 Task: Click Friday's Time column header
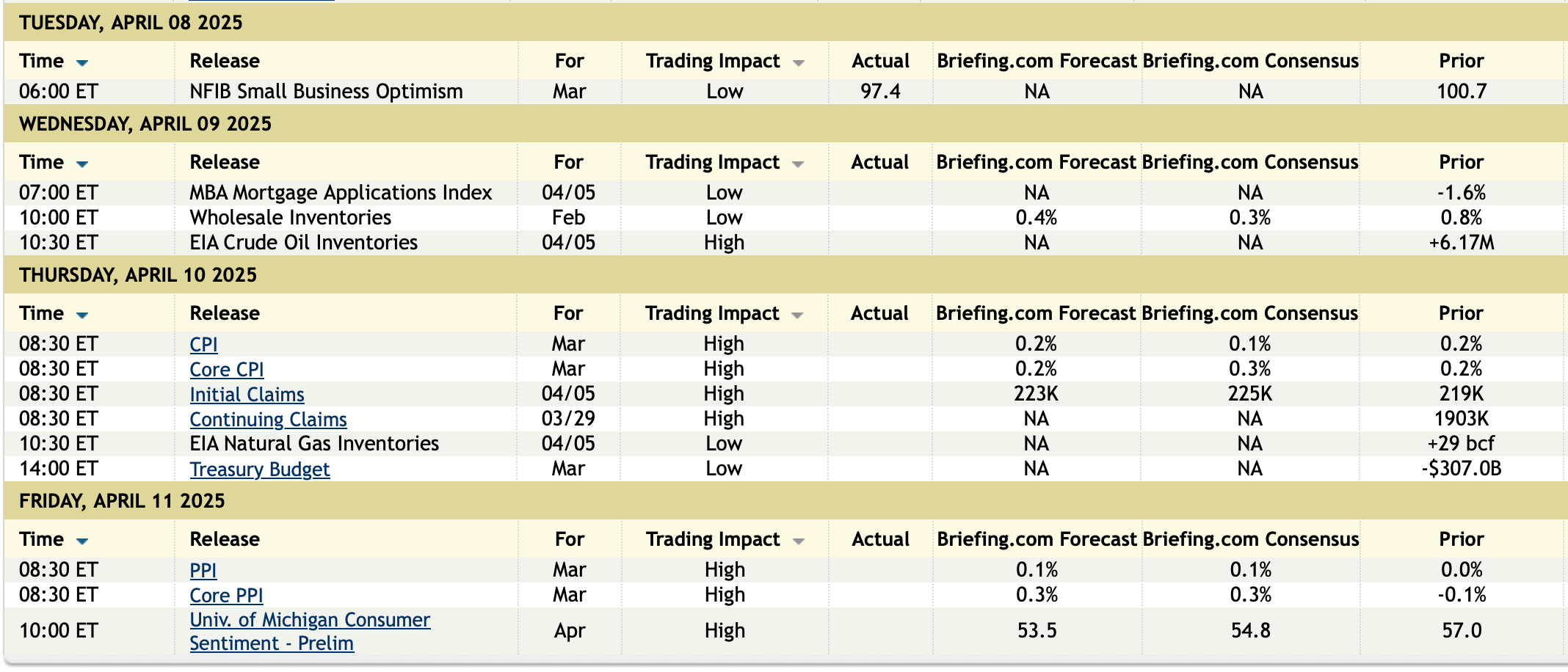(x=41, y=539)
